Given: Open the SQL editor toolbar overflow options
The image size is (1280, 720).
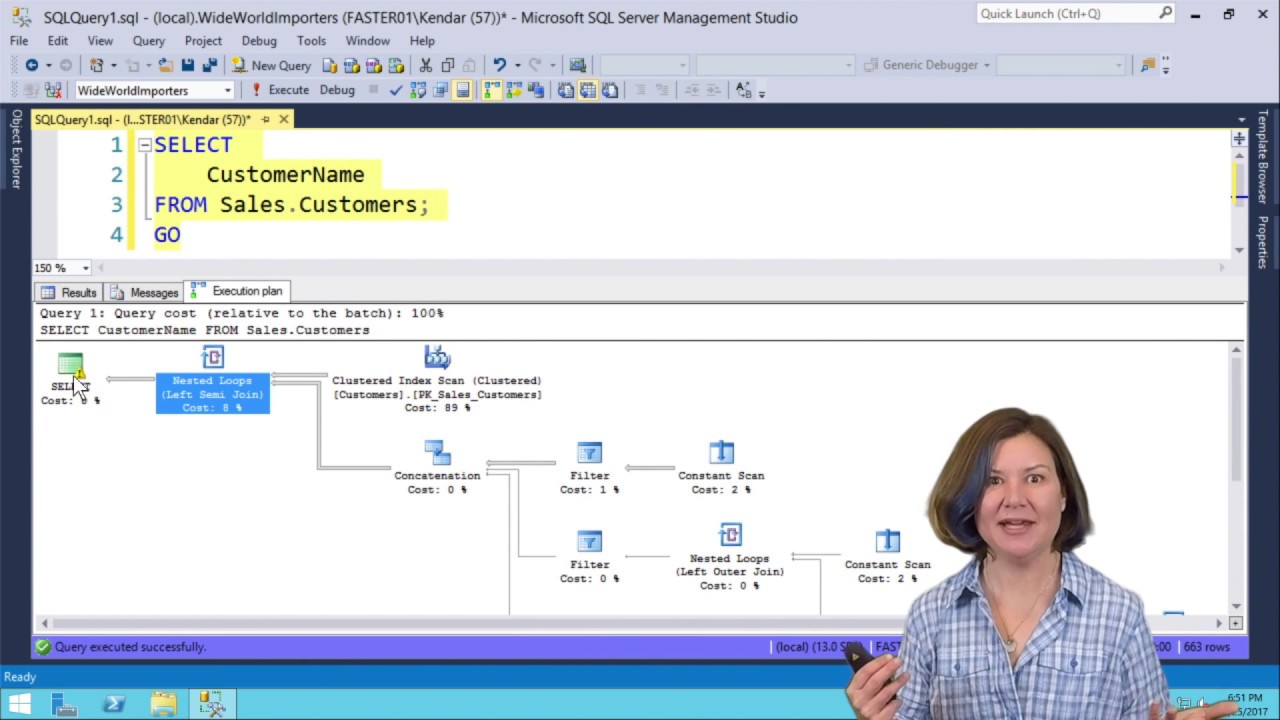Looking at the screenshot, I should pos(762,92).
